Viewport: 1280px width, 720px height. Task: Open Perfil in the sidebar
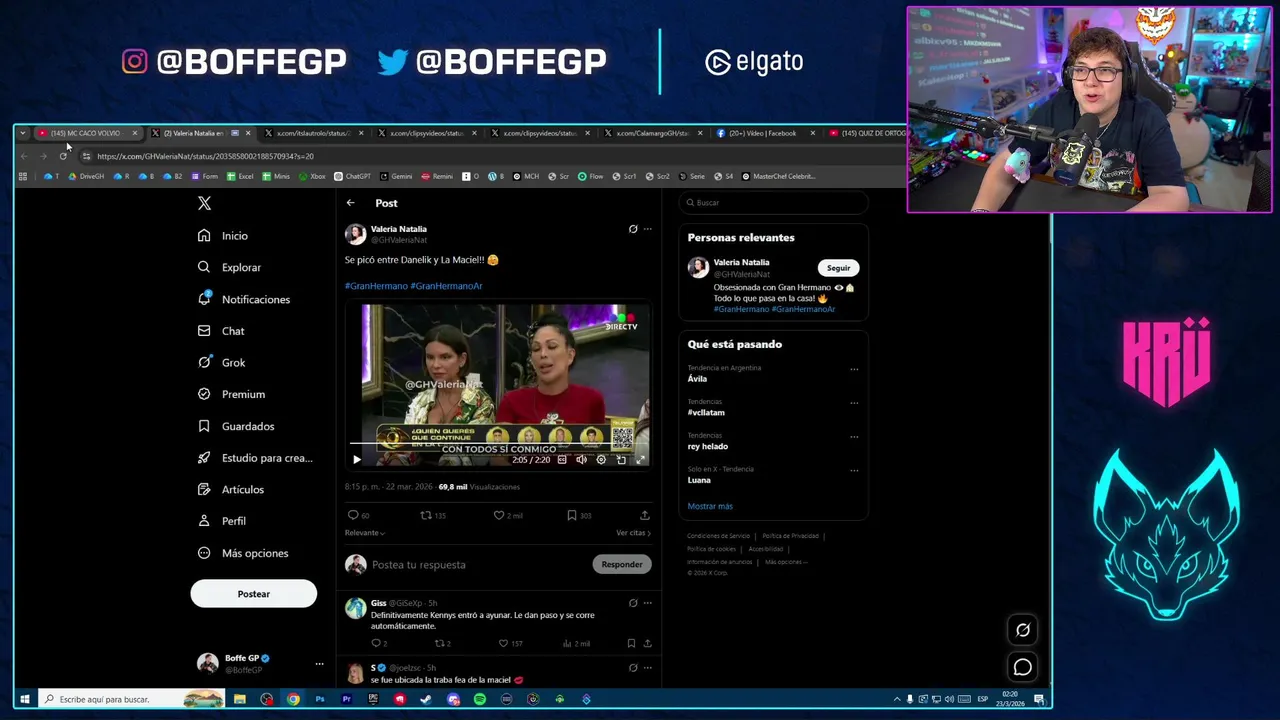222,521
